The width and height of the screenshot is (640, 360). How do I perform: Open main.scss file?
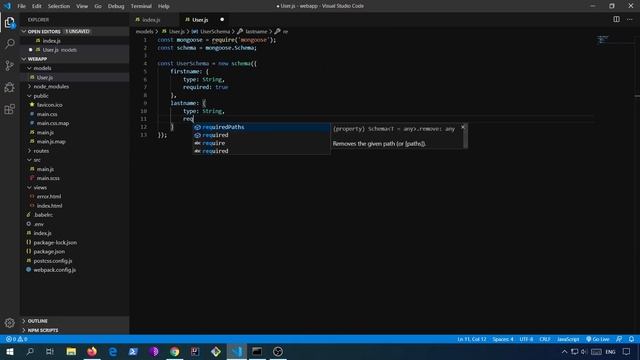[48, 178]
